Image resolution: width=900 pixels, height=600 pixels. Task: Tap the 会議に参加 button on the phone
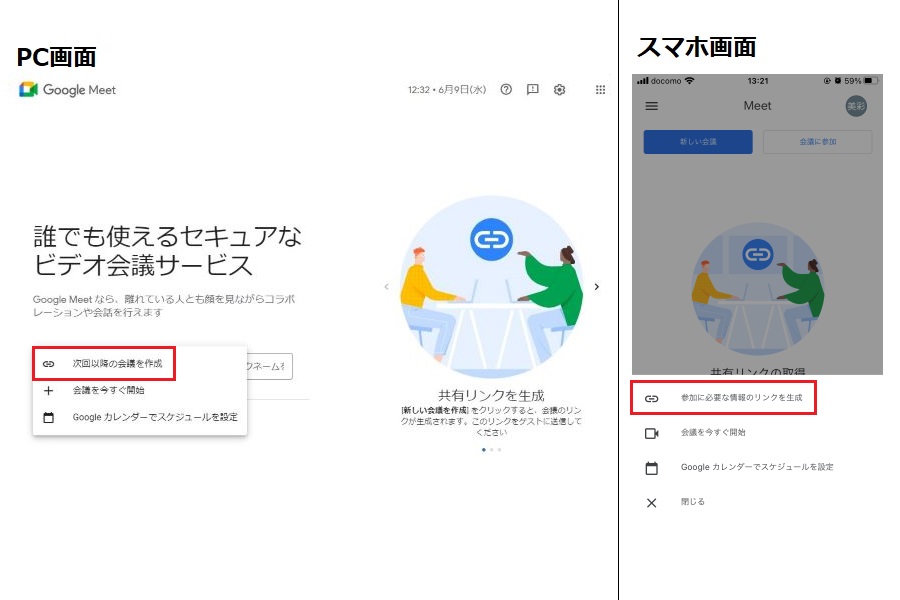point(817,142)
